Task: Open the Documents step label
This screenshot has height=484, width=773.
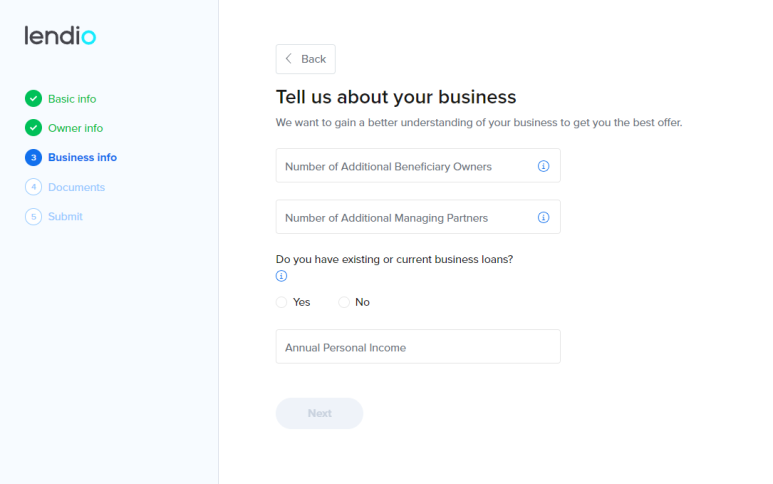Action: click(x=76, y=187)
